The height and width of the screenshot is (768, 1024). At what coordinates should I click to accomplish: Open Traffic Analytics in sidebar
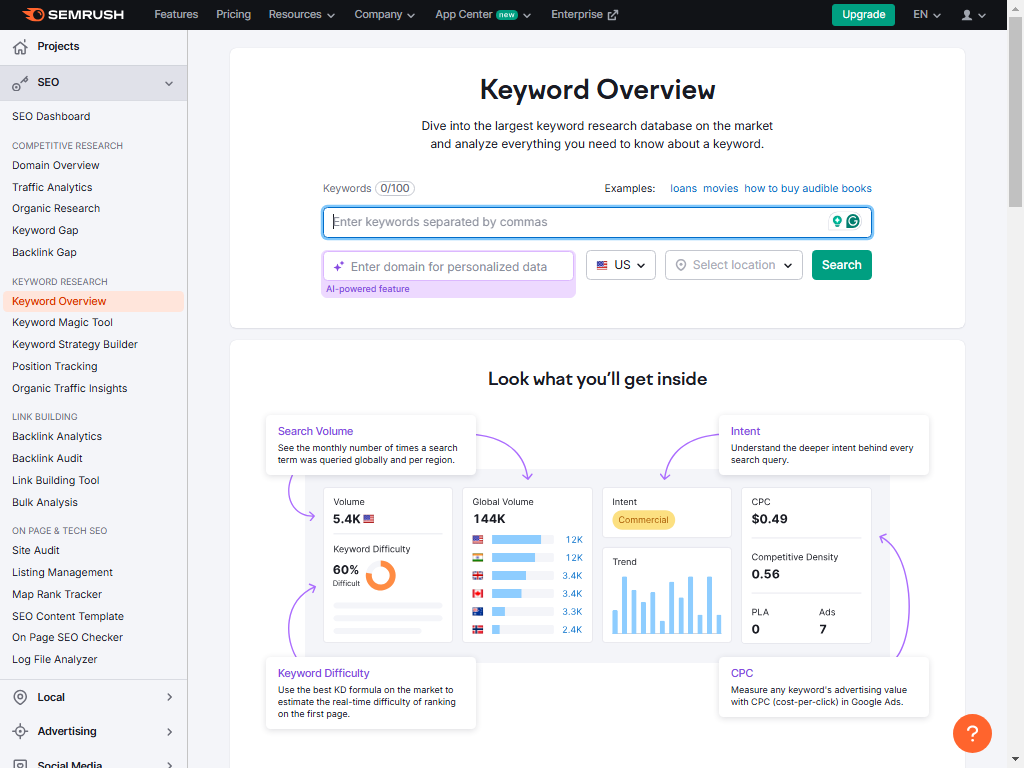pyautogui.click(x=52, y=187)
